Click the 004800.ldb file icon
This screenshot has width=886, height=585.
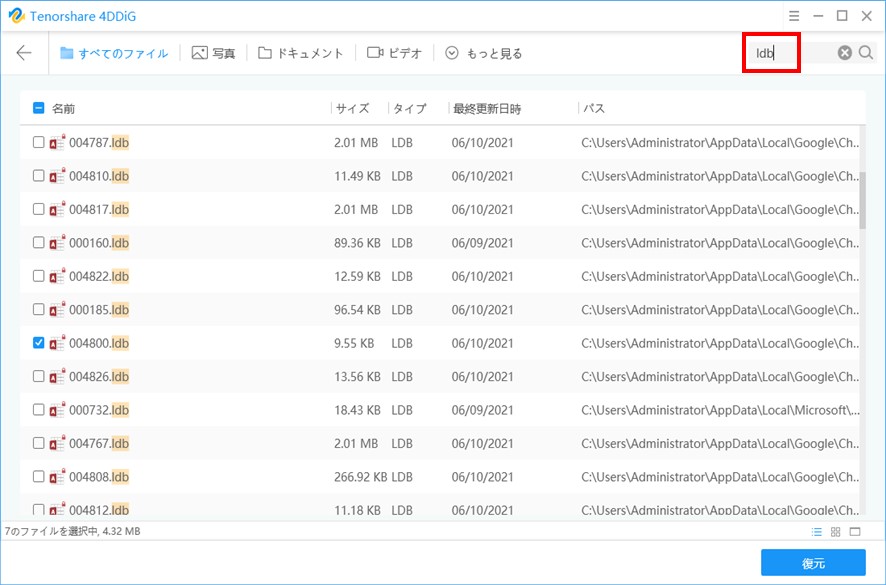tap(57, 342)
